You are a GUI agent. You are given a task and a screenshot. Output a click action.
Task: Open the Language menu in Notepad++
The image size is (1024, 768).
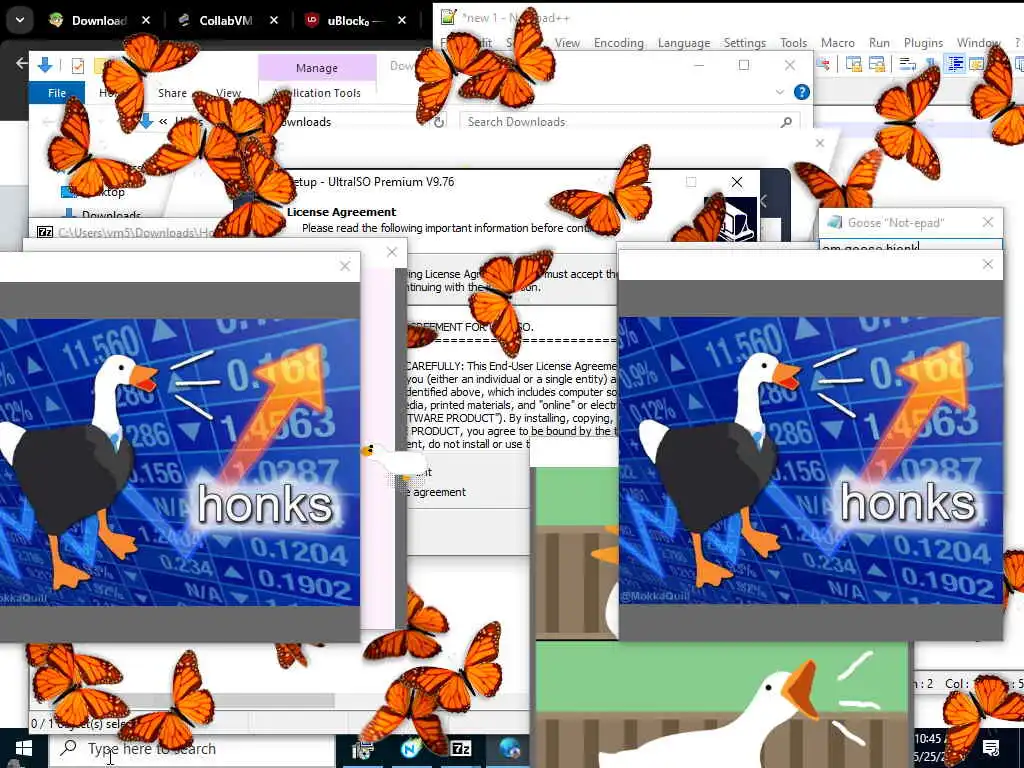click(684, 42)
